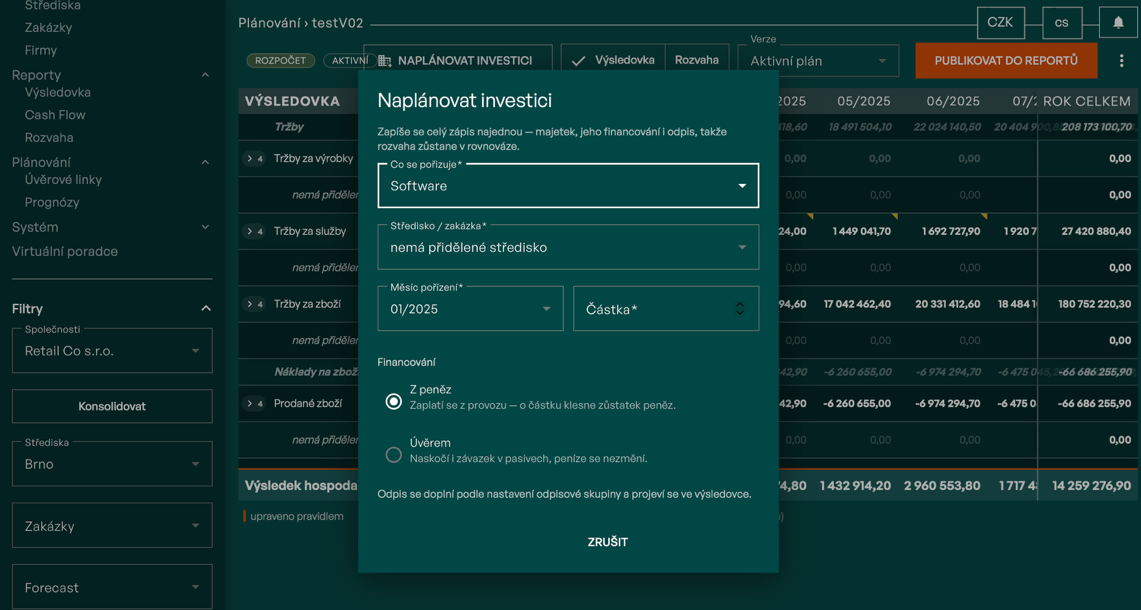Open the Výsledovka report in sidebar

(57, 92)
